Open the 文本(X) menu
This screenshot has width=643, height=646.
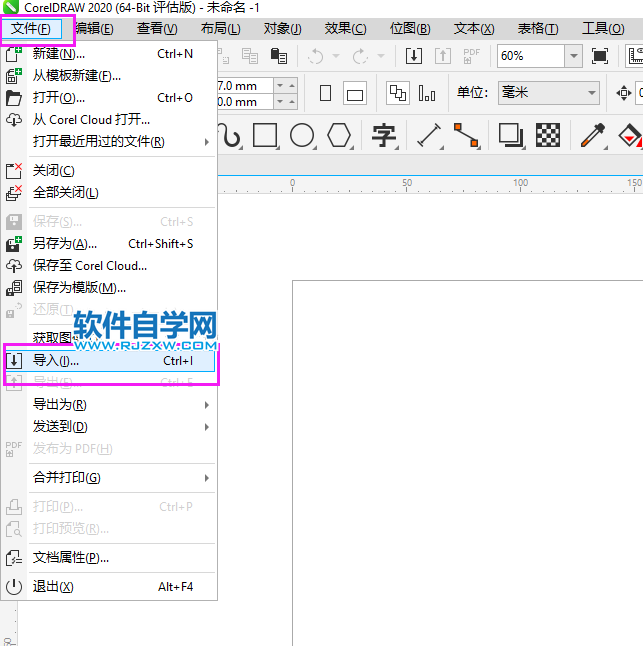474,29
